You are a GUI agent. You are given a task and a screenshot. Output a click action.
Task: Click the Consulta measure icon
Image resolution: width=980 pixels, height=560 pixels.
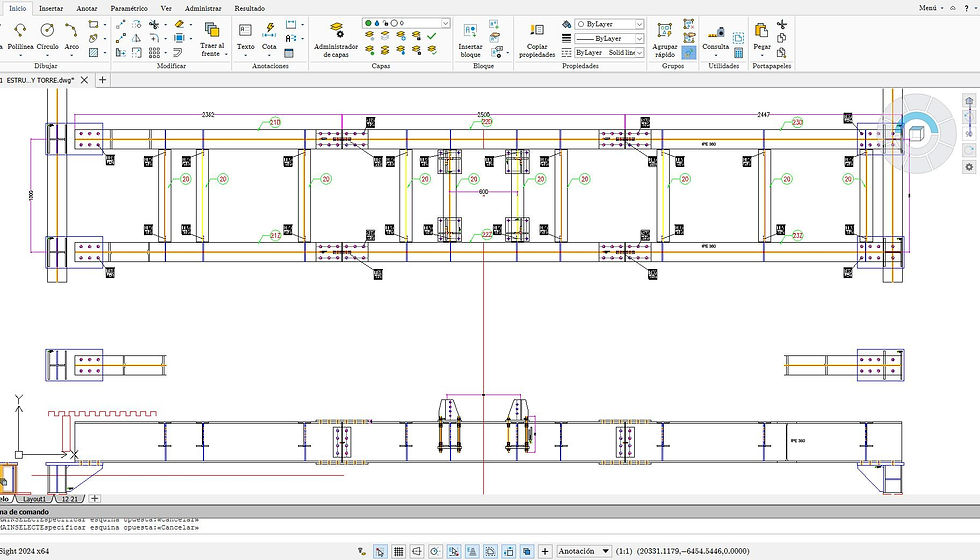click(x=716, y=31)
